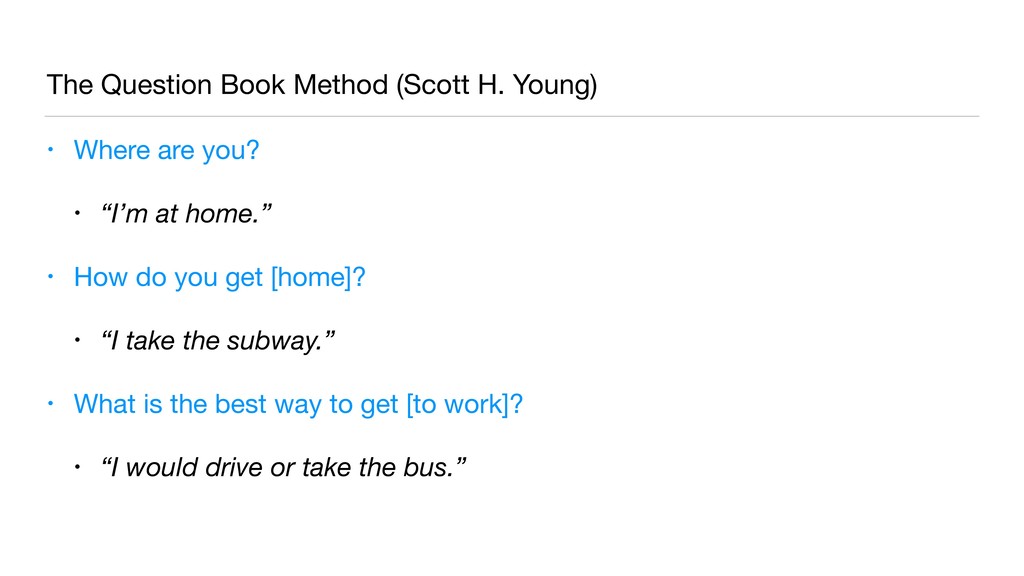This screenshot has width=1024, height=576.
Task: Click "I would drive or take the bus."
Action: click(283, 468)
